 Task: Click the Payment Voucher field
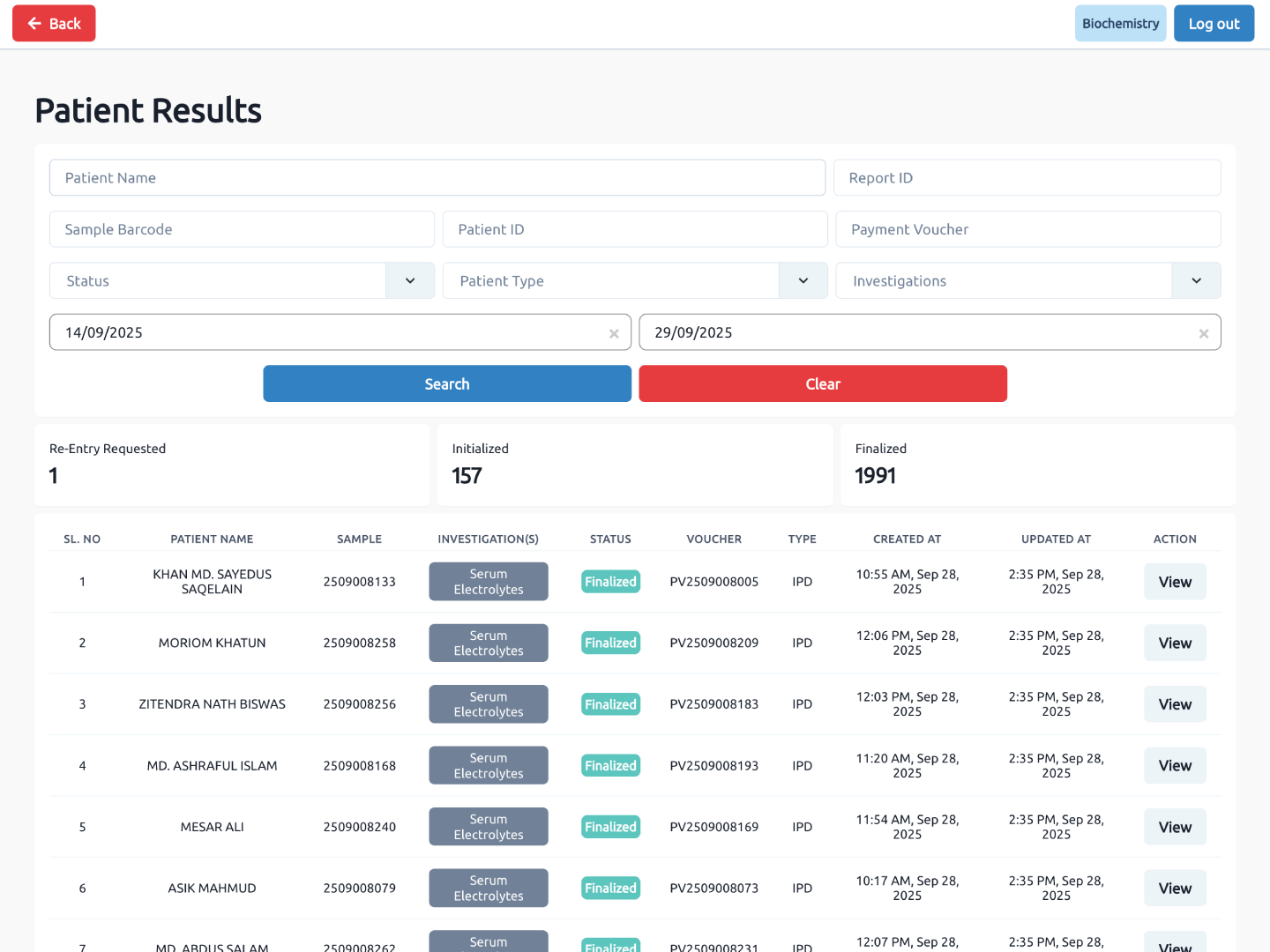(1027, 229)
